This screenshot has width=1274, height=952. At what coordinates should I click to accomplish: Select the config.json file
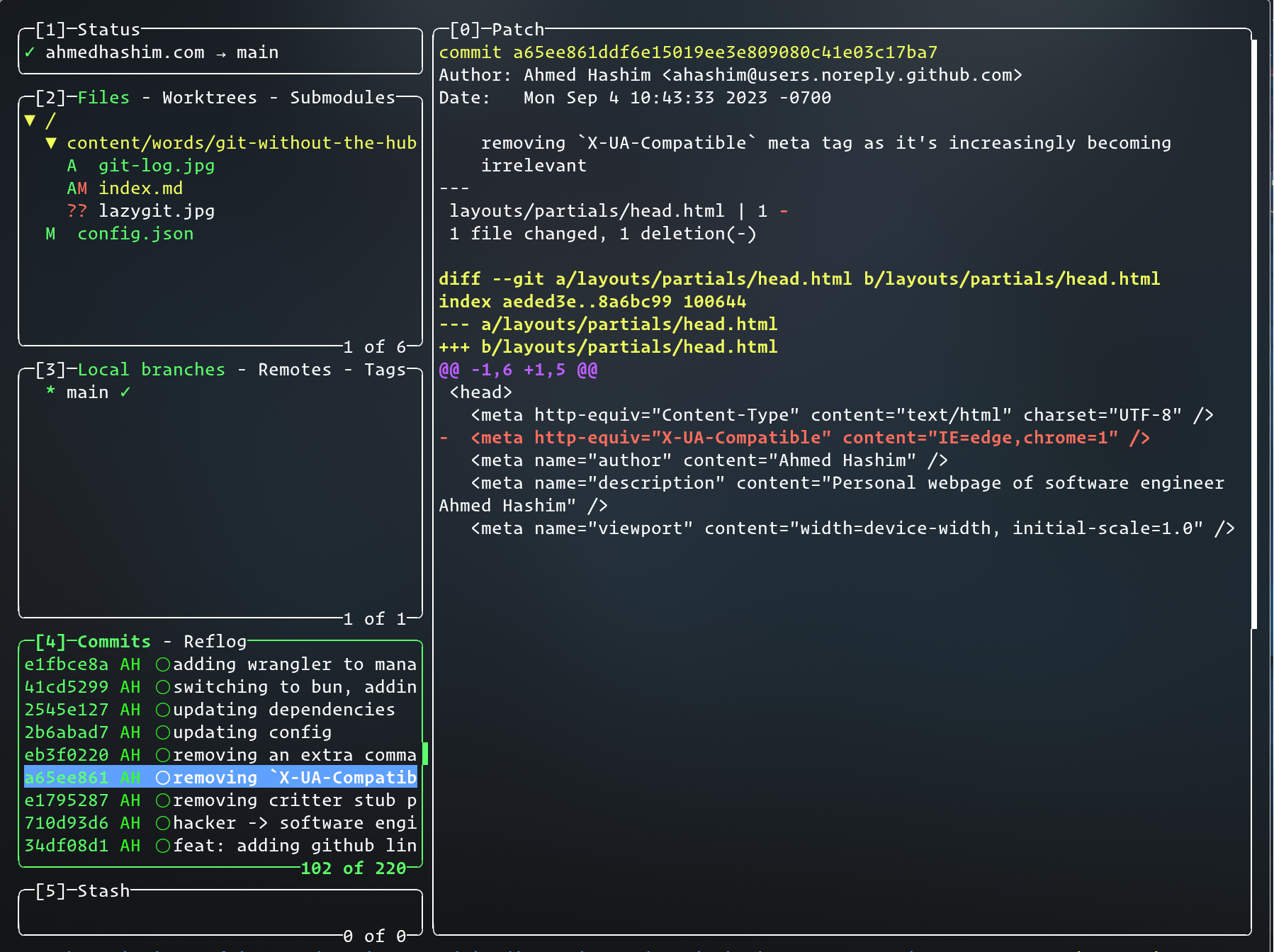[135, 234]
